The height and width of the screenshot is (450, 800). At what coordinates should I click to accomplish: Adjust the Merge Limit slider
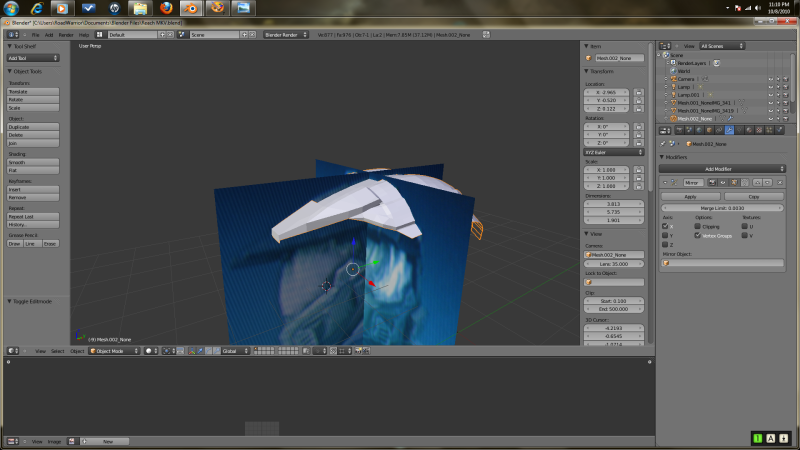[722, 208]
